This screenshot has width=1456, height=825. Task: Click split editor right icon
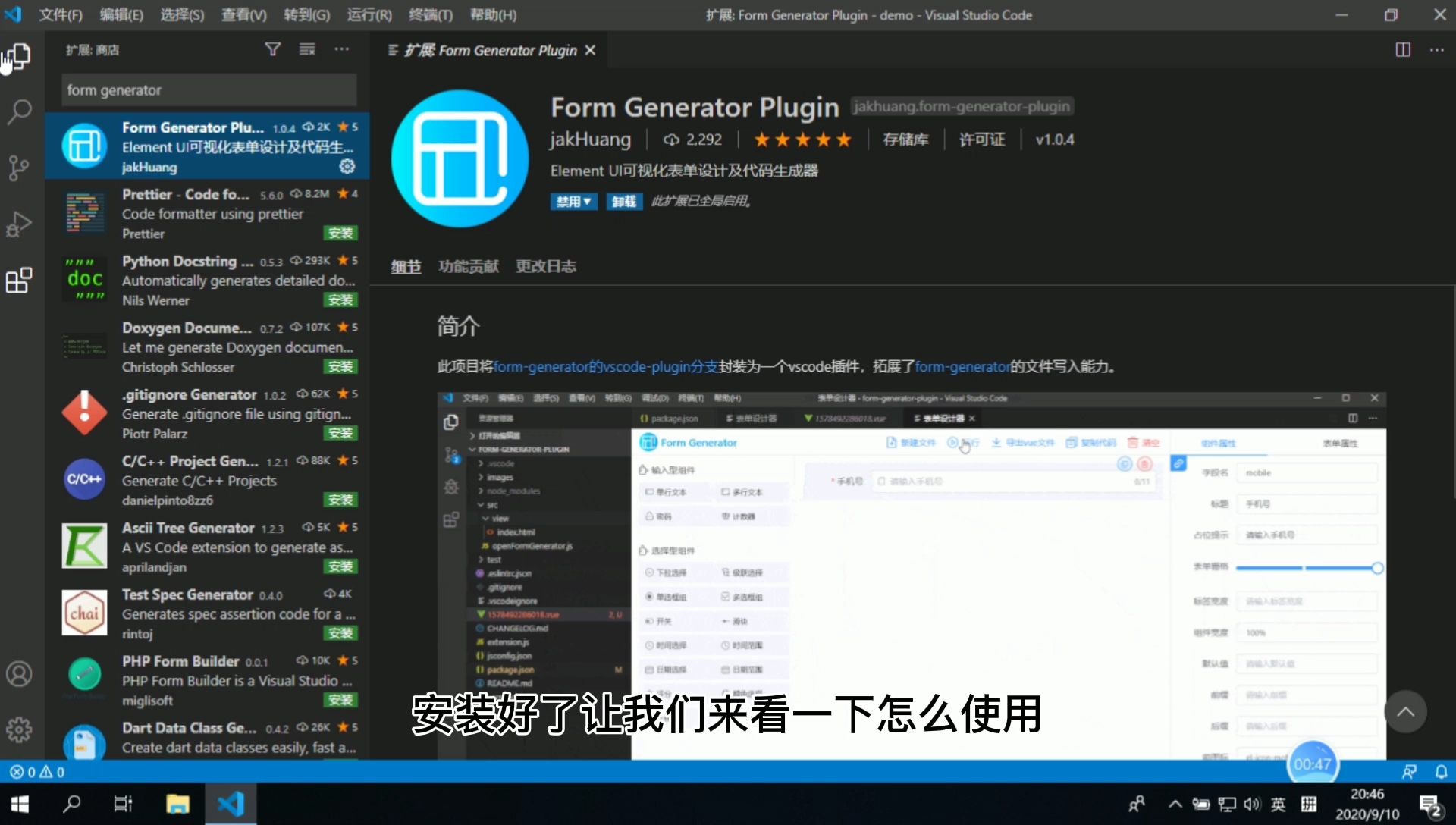pyautogui.click(x=1403, y=50)
